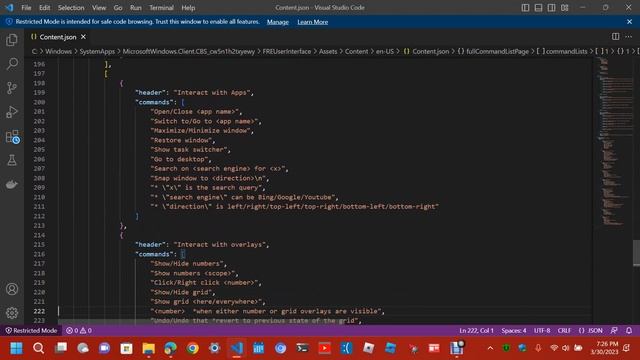Expand the SystemApps breadcrumb
Image resolution: width=640 pixels, height=360 pixels.
[97, 51]
